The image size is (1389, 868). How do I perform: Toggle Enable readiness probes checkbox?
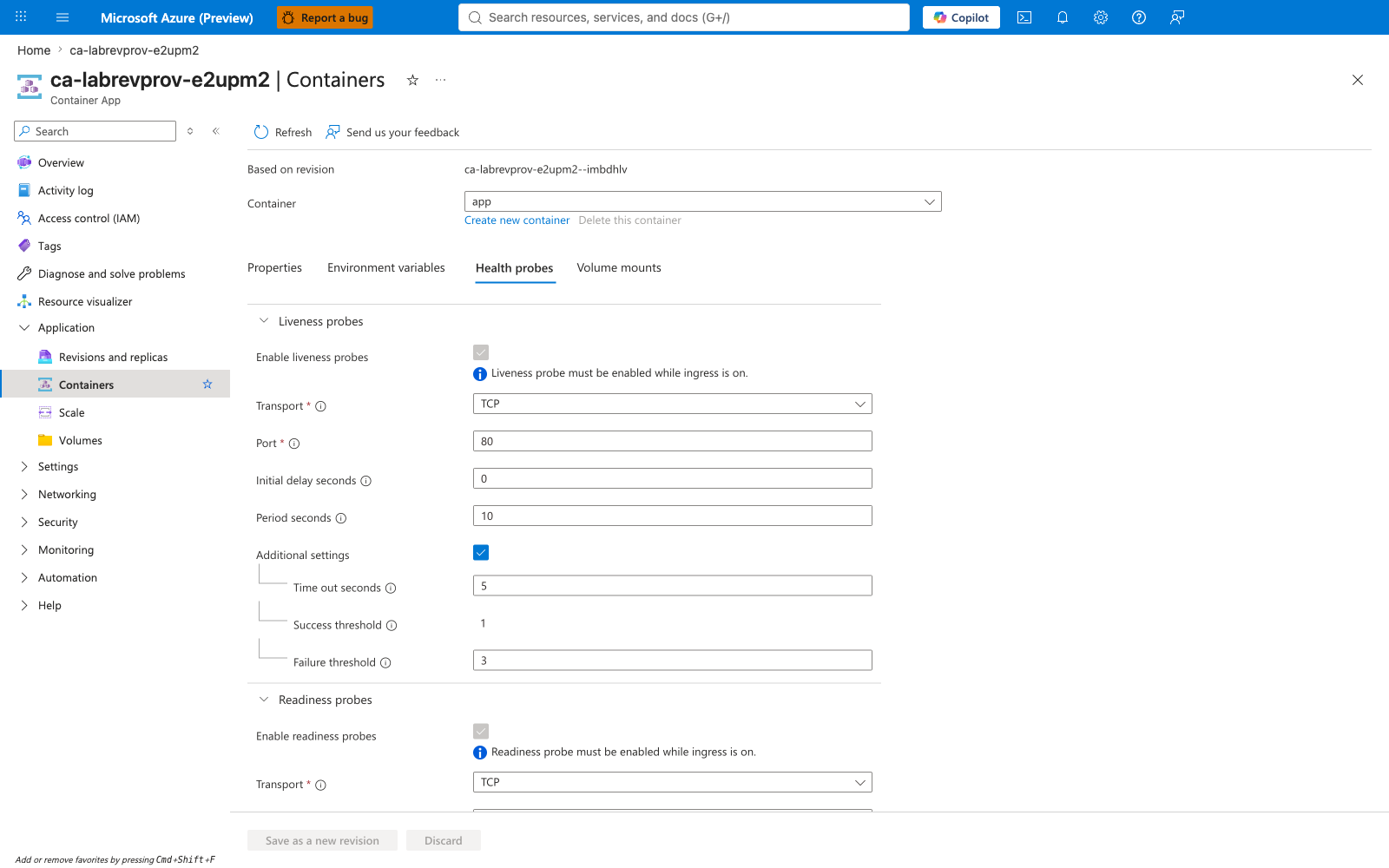pyautogui.click(x=481, y=731)
